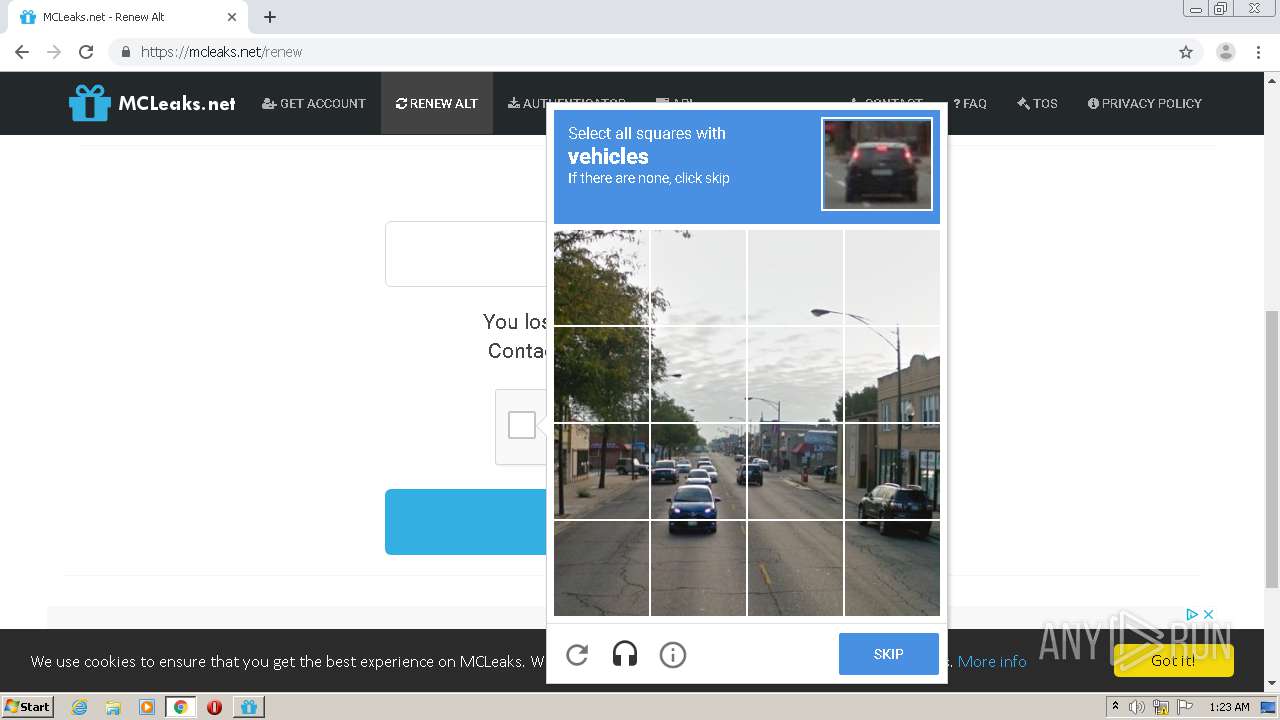The height and width of the screenshot is (720, 1280).
Task: Open the PRIVACY POLICY page
Action: [1145, 103]
